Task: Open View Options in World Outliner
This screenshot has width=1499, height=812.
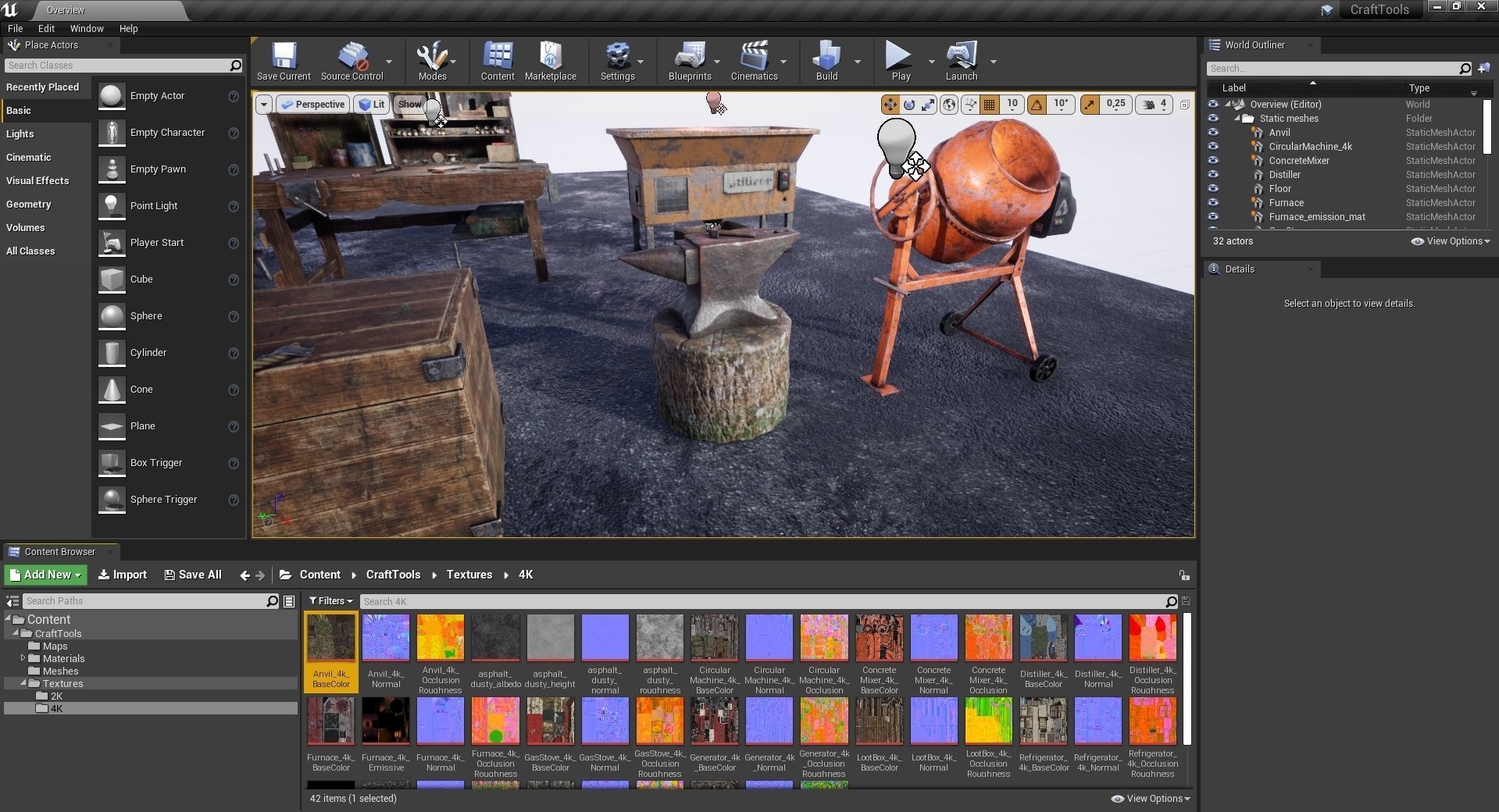Action: coord(1451,241)
